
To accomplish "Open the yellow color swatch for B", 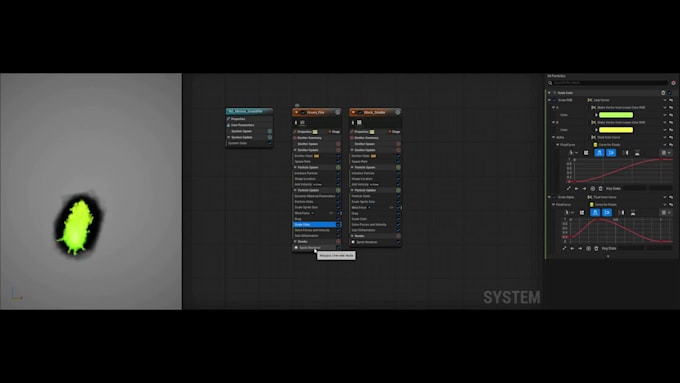I will (616, 130).
